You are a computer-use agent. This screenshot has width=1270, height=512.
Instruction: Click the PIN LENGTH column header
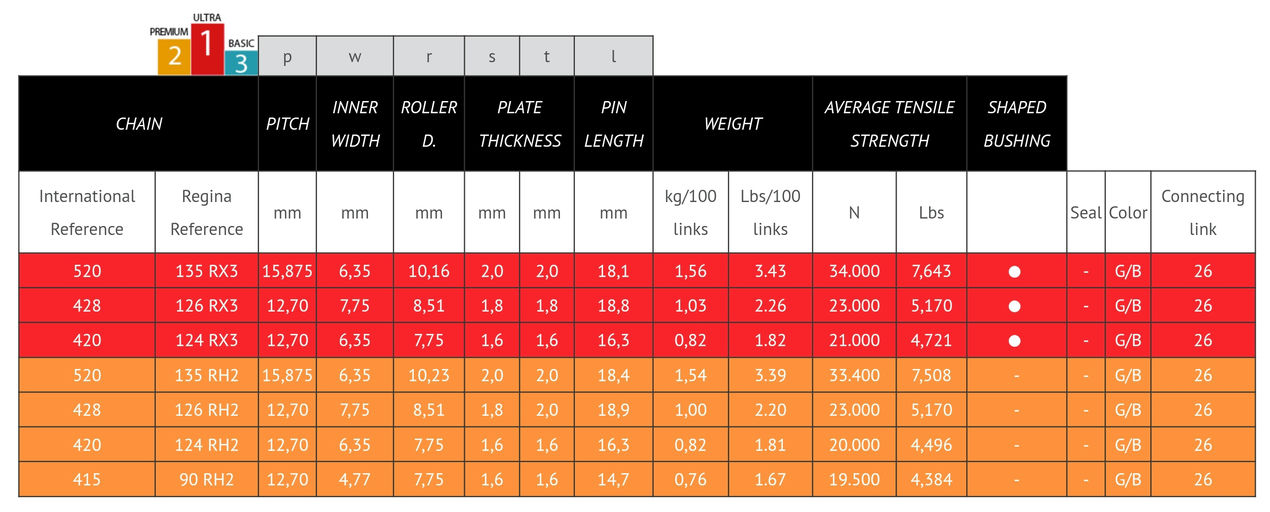click(x=614, y=124)
